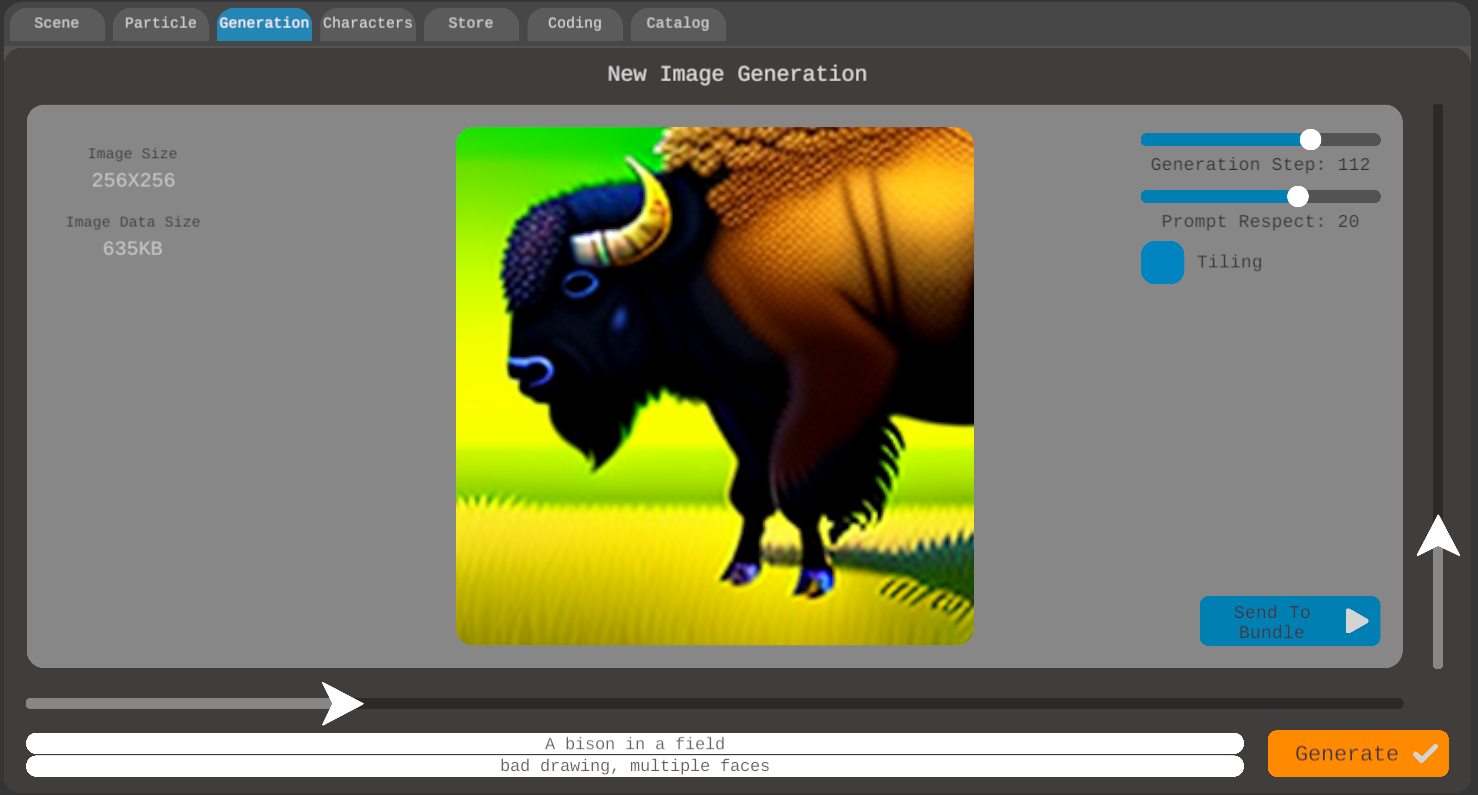1478x795 pixels.
Task: Click the Generation Step slider handle
Action: coord(1310,140)
